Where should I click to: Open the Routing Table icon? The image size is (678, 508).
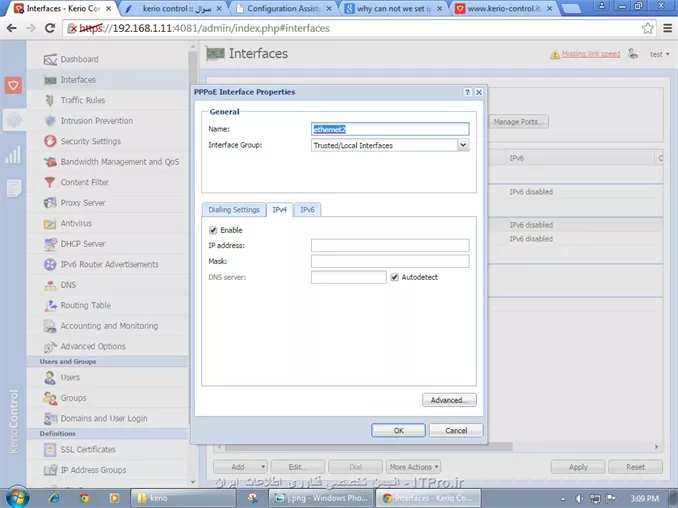point(50,305)
